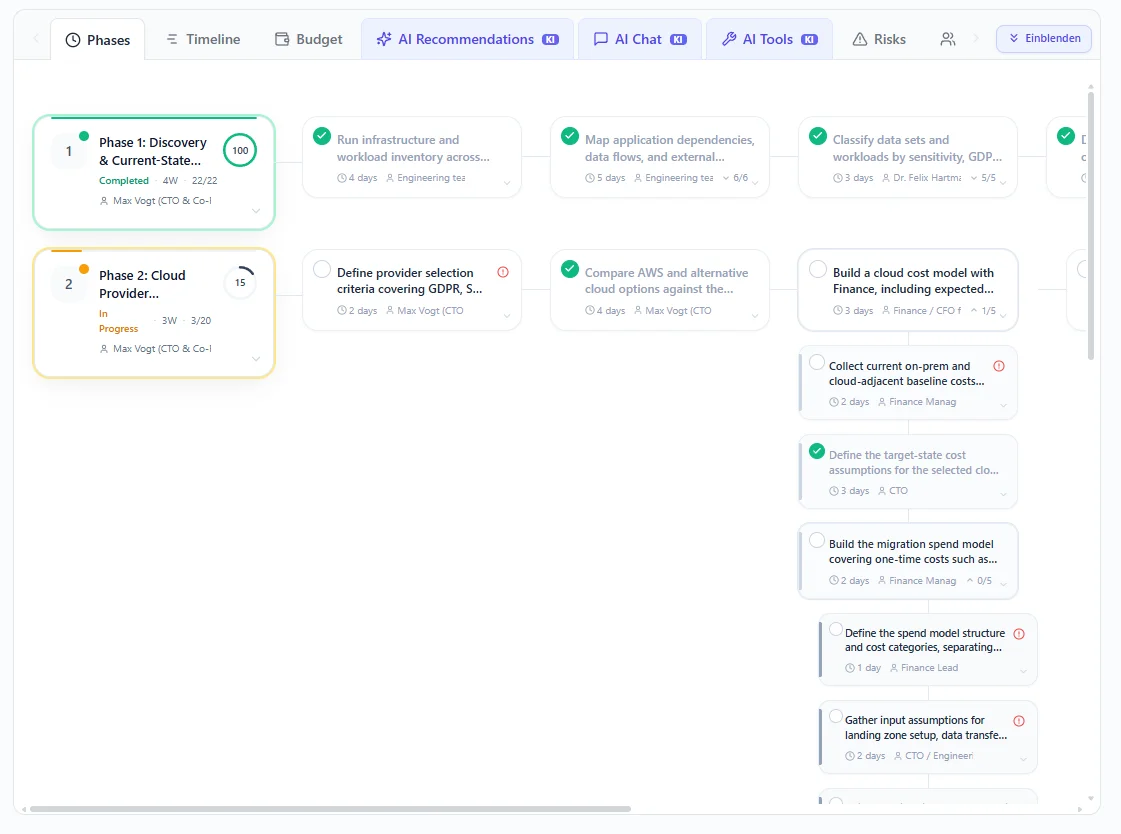Check Collect current on-prem baseline costs task
The image size is (1121, 834).
click(817, 362)
